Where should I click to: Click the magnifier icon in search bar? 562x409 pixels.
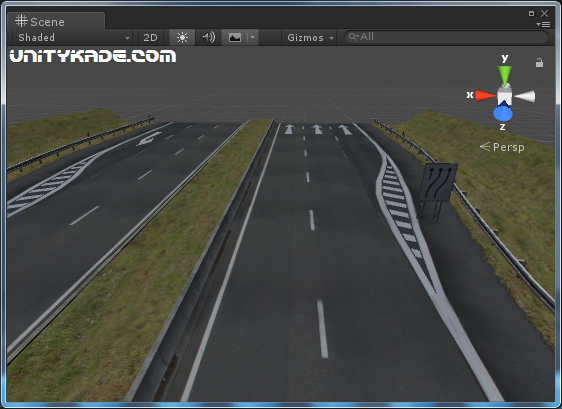click(x=353, y=37)
